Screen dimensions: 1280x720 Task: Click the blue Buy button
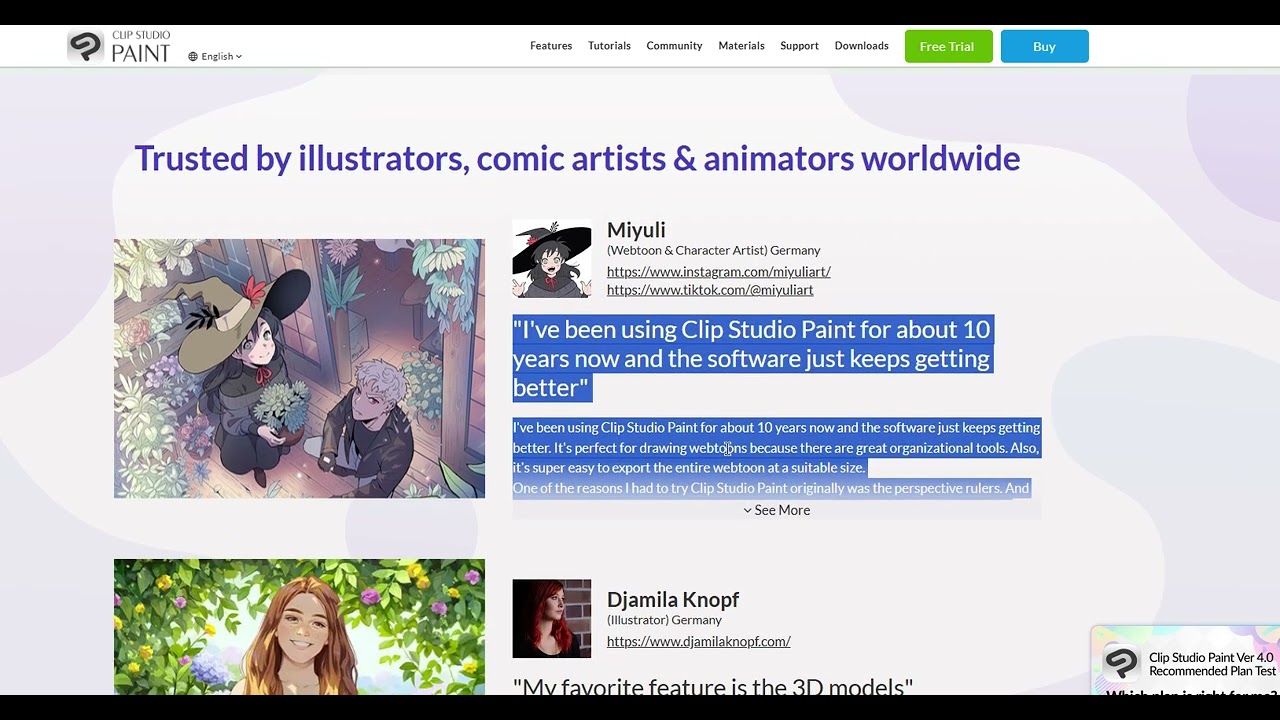click(1044, 46)
